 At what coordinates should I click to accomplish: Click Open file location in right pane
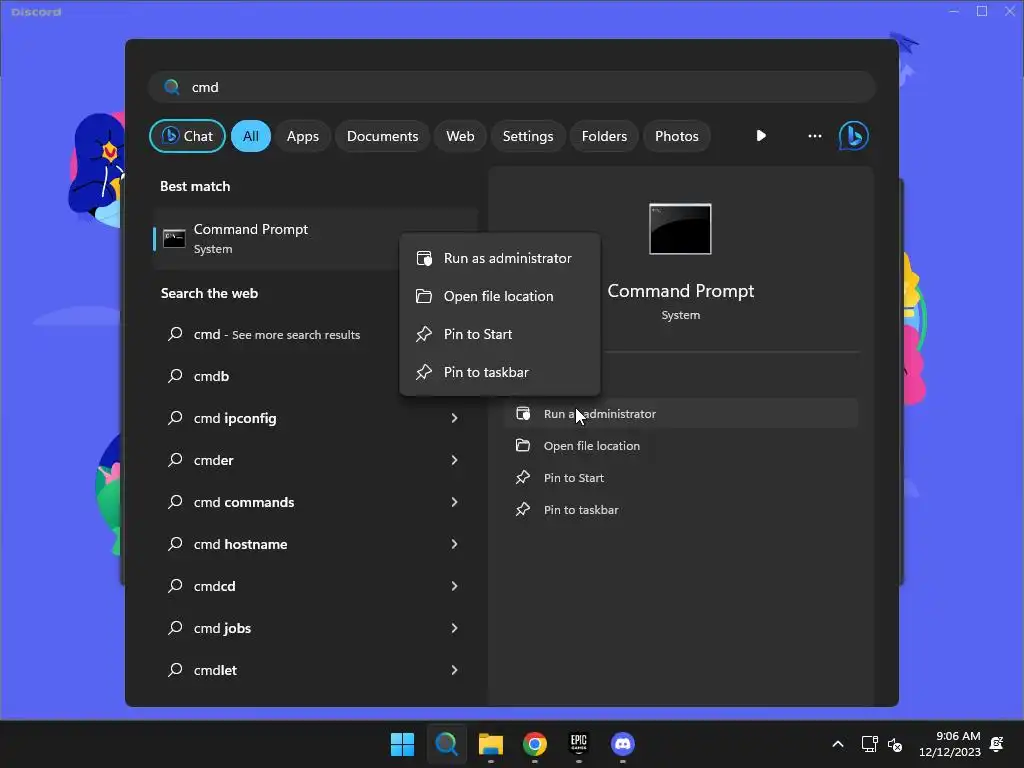pyautogui.click(x=680, y=445)
